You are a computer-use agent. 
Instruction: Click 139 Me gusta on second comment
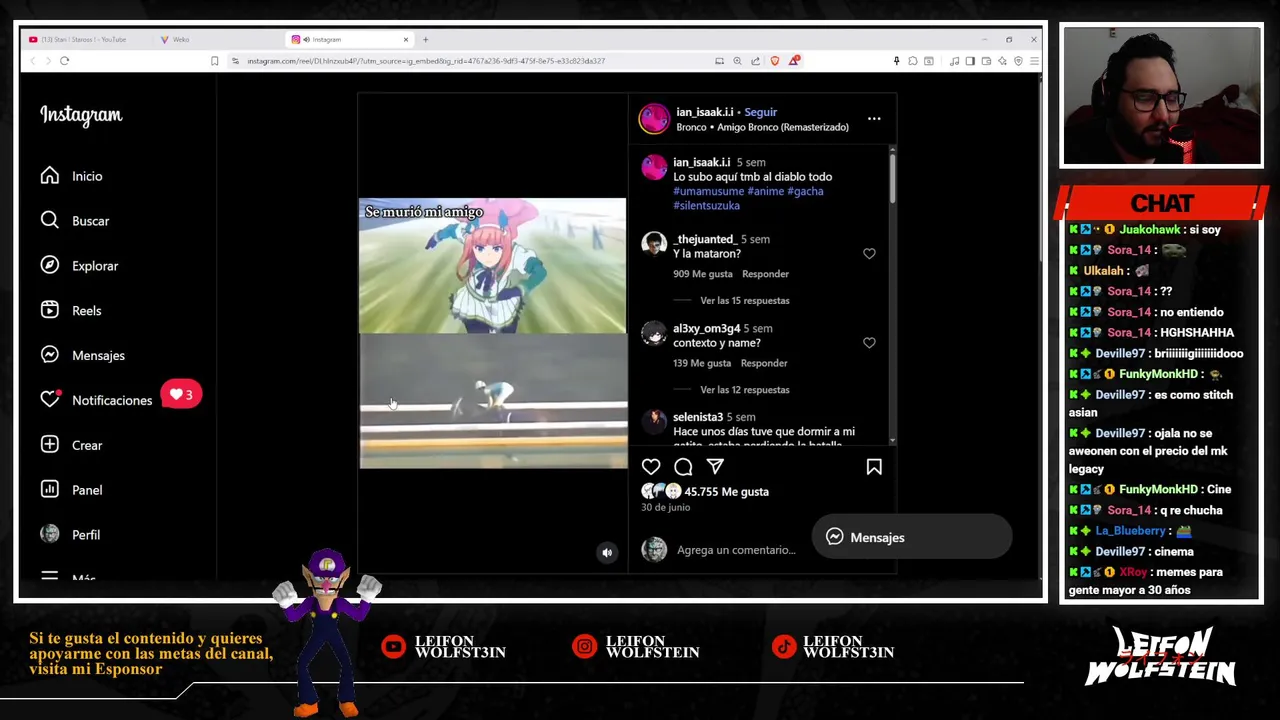pyautogui.click(x=703, y=363)
